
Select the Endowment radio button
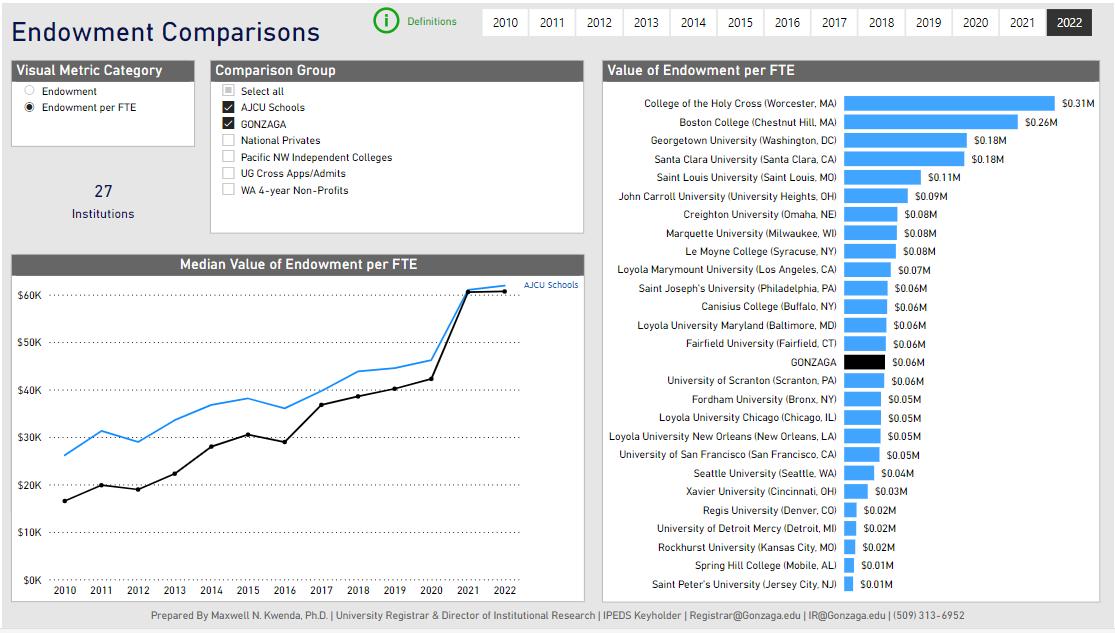pyautogui.click(x=29, y=90)
